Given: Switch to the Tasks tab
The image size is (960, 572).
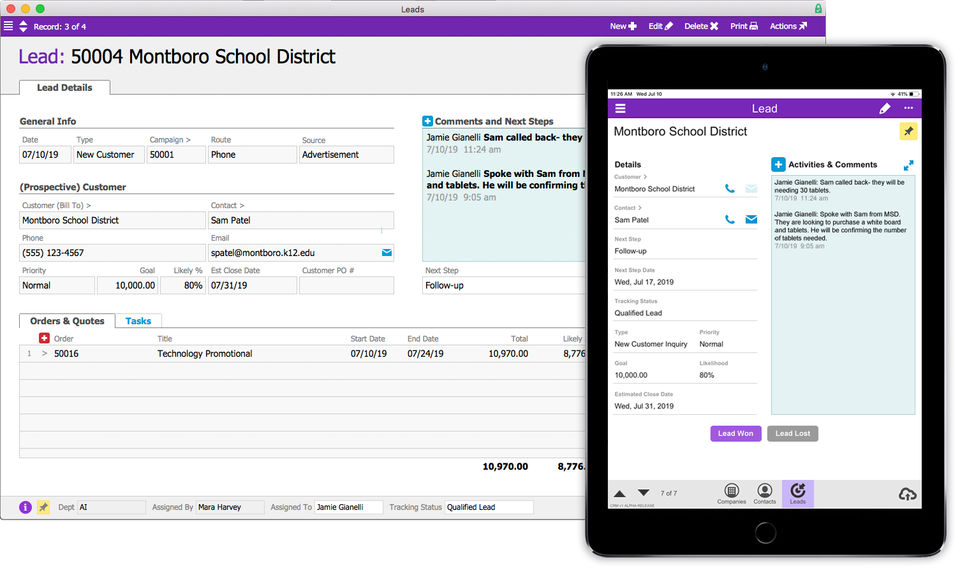Looking at the screenshot, I should point(138,321).
